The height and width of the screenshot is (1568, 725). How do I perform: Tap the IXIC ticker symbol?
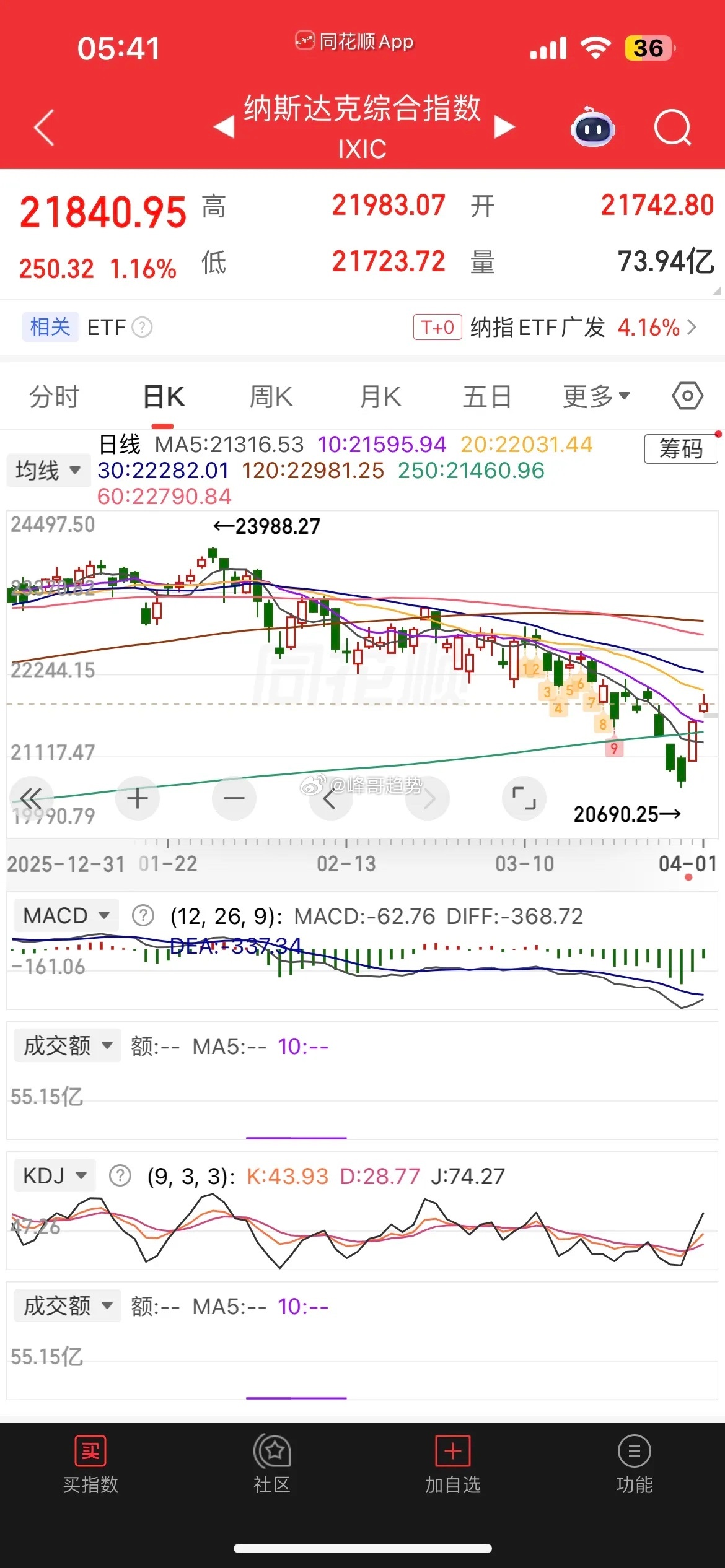(362, 149)
